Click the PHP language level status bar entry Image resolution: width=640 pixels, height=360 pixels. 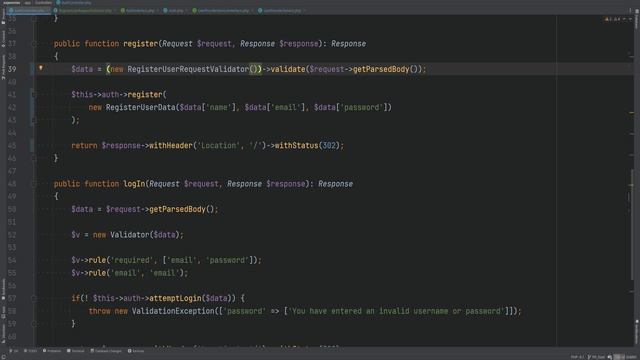pos(577,357)
